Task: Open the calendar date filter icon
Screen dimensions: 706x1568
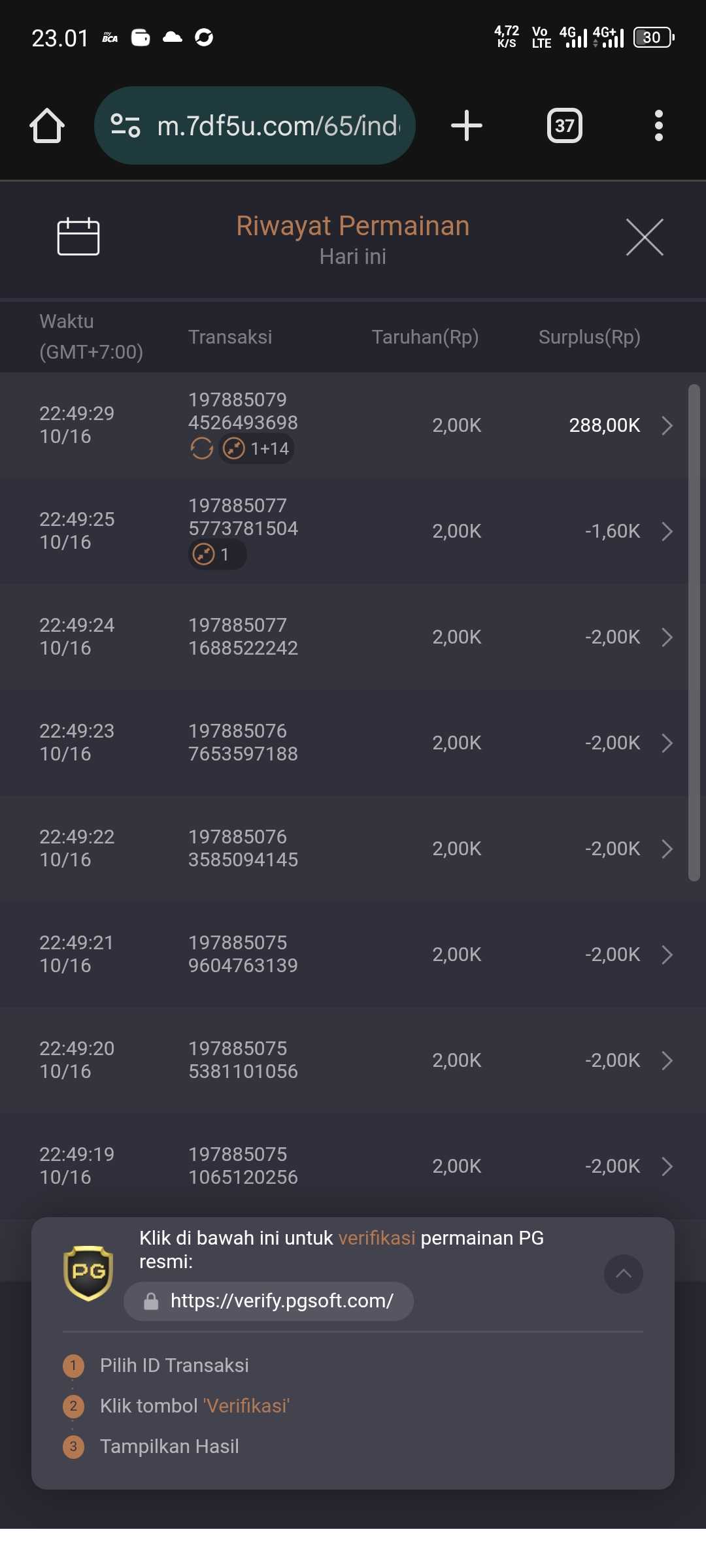Action: [x=78, y=236]
